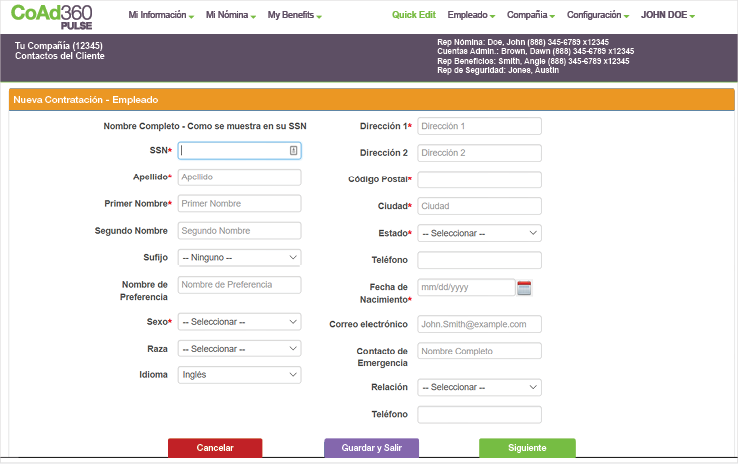738x464 pixels.
Task: Click the CoAd360 Pulse logo
Action: (52, 17)
